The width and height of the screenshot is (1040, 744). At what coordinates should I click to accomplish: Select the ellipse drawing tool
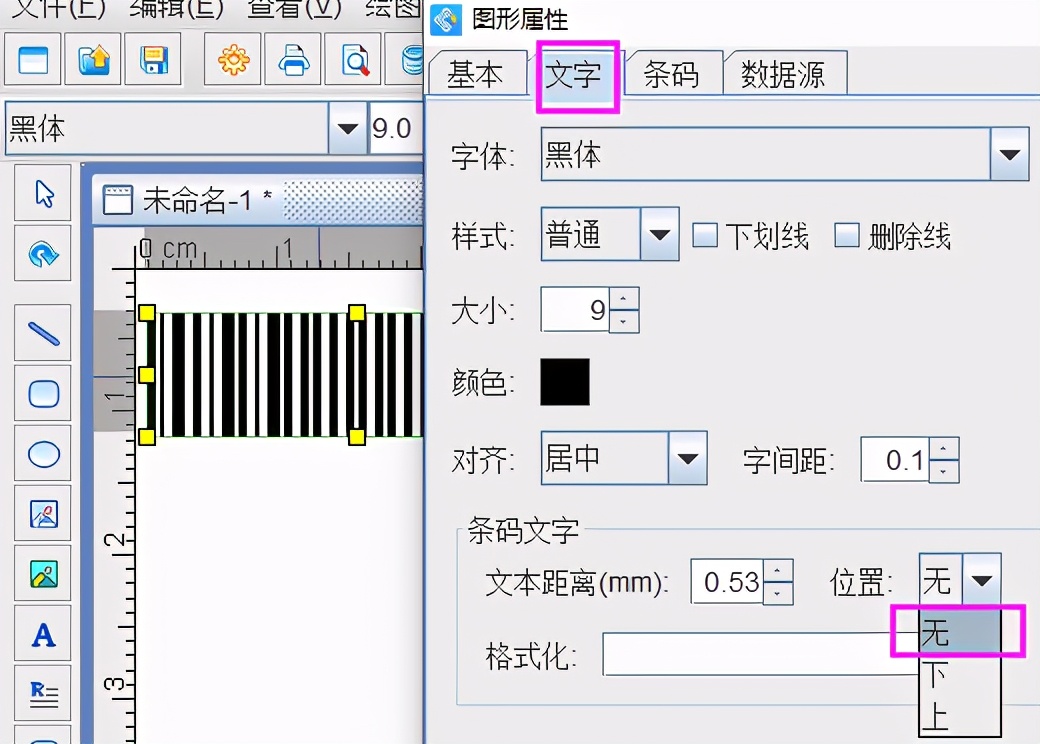[x=42, y=452]
